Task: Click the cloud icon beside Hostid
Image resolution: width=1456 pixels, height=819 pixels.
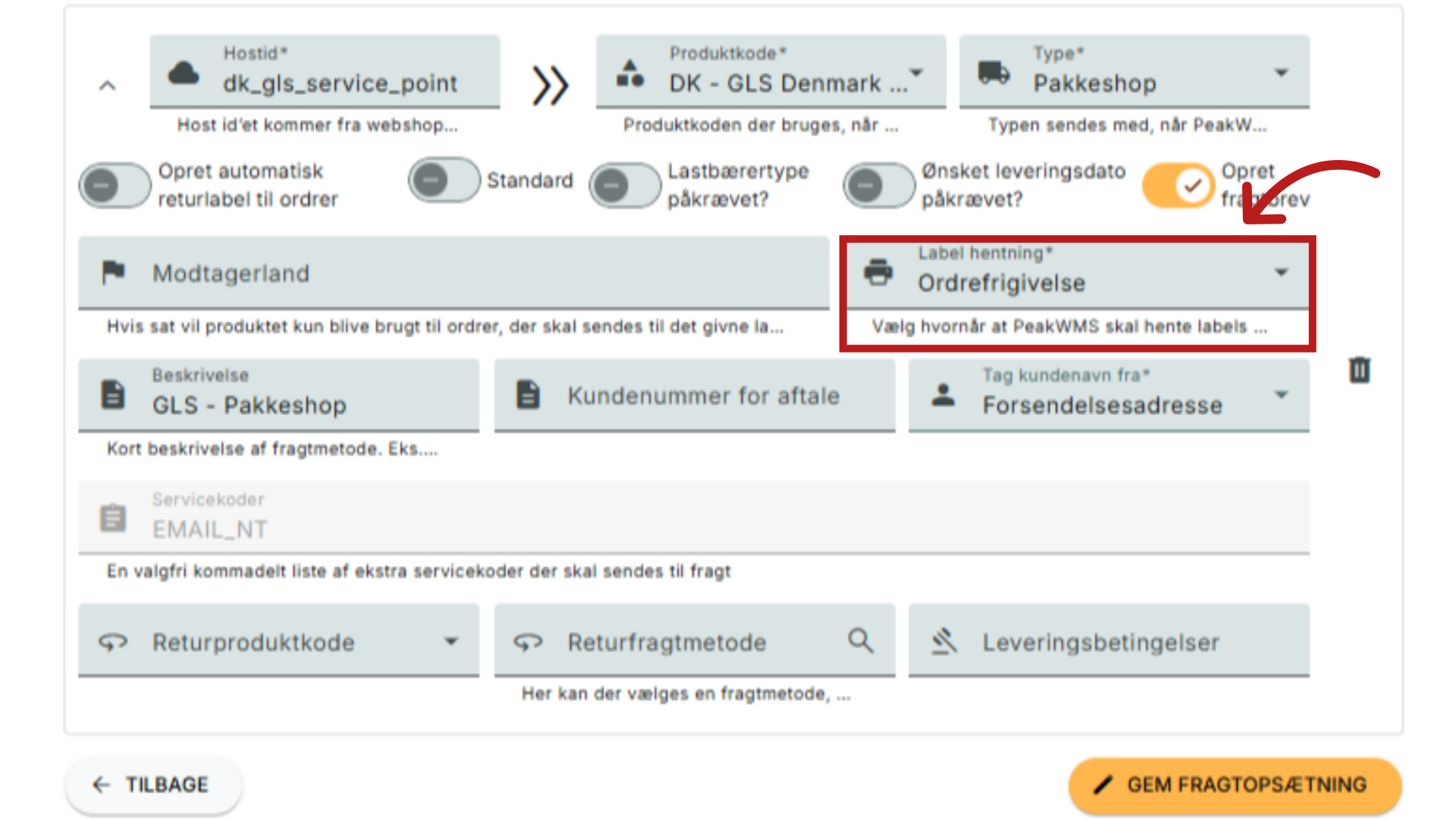Action: click(184, 74)
